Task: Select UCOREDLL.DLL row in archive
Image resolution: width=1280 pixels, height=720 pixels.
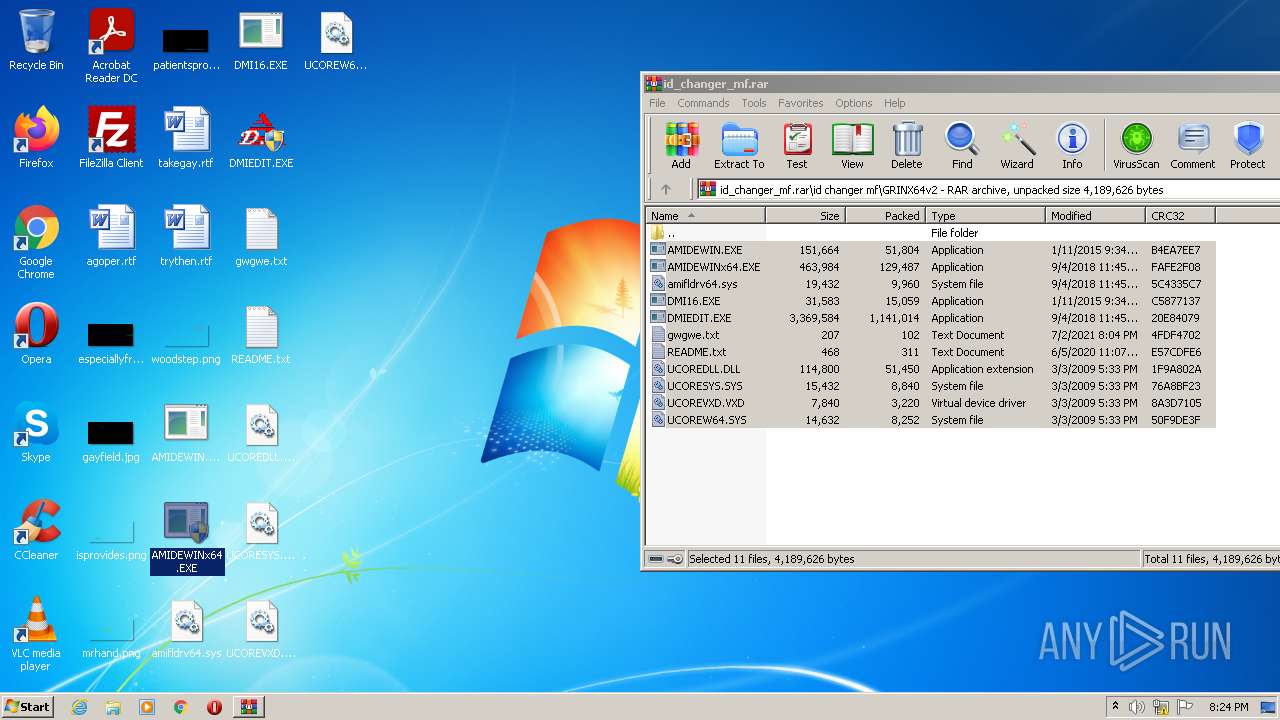Action: click(x=931, y=369)
